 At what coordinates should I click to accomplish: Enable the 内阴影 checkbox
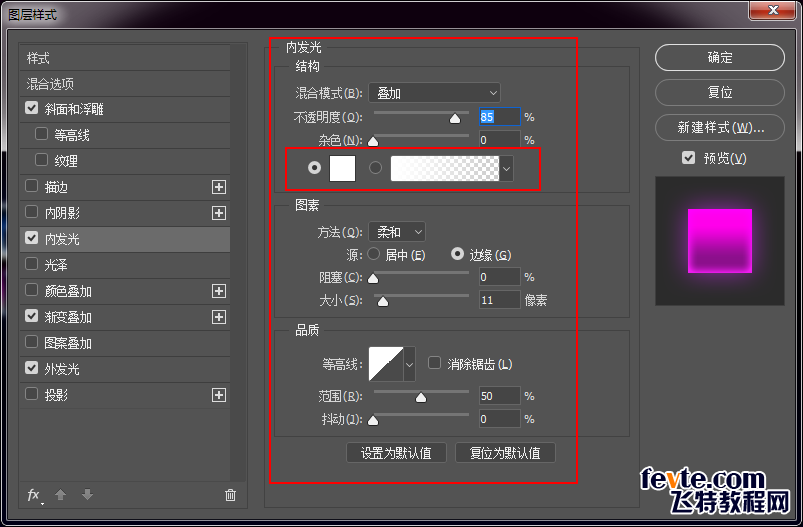click(x=32, y=212)
